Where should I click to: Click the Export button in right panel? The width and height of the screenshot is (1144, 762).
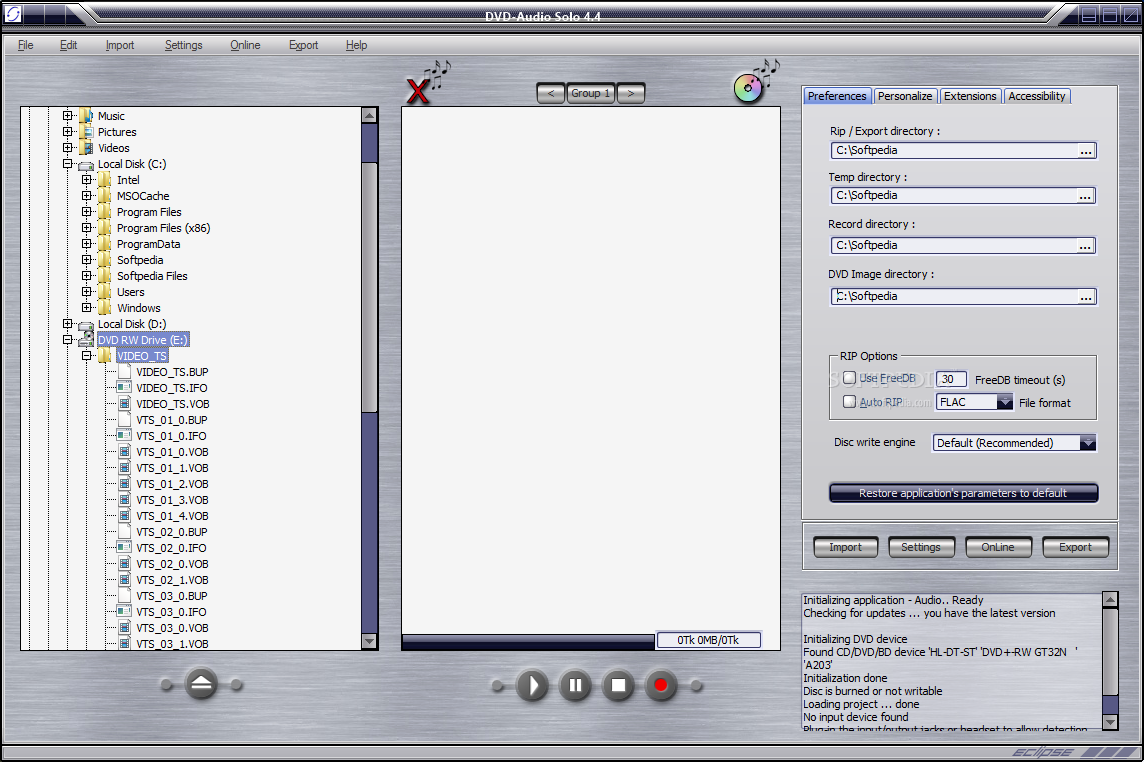click(x=1075, y=547)
